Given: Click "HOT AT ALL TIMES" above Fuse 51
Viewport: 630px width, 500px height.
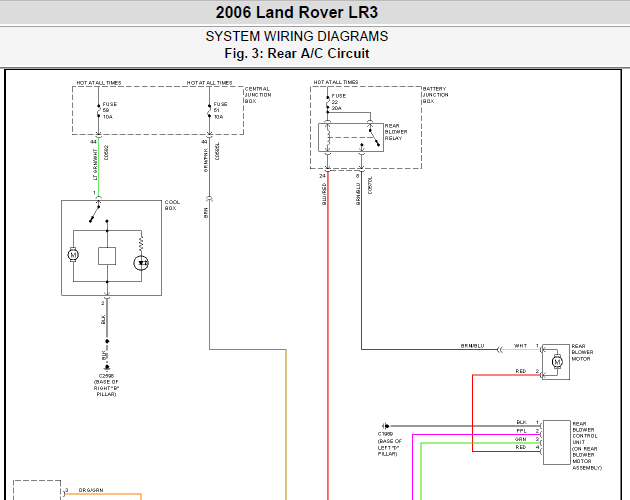Looking at the screenshot, I should tap(209, 83).
